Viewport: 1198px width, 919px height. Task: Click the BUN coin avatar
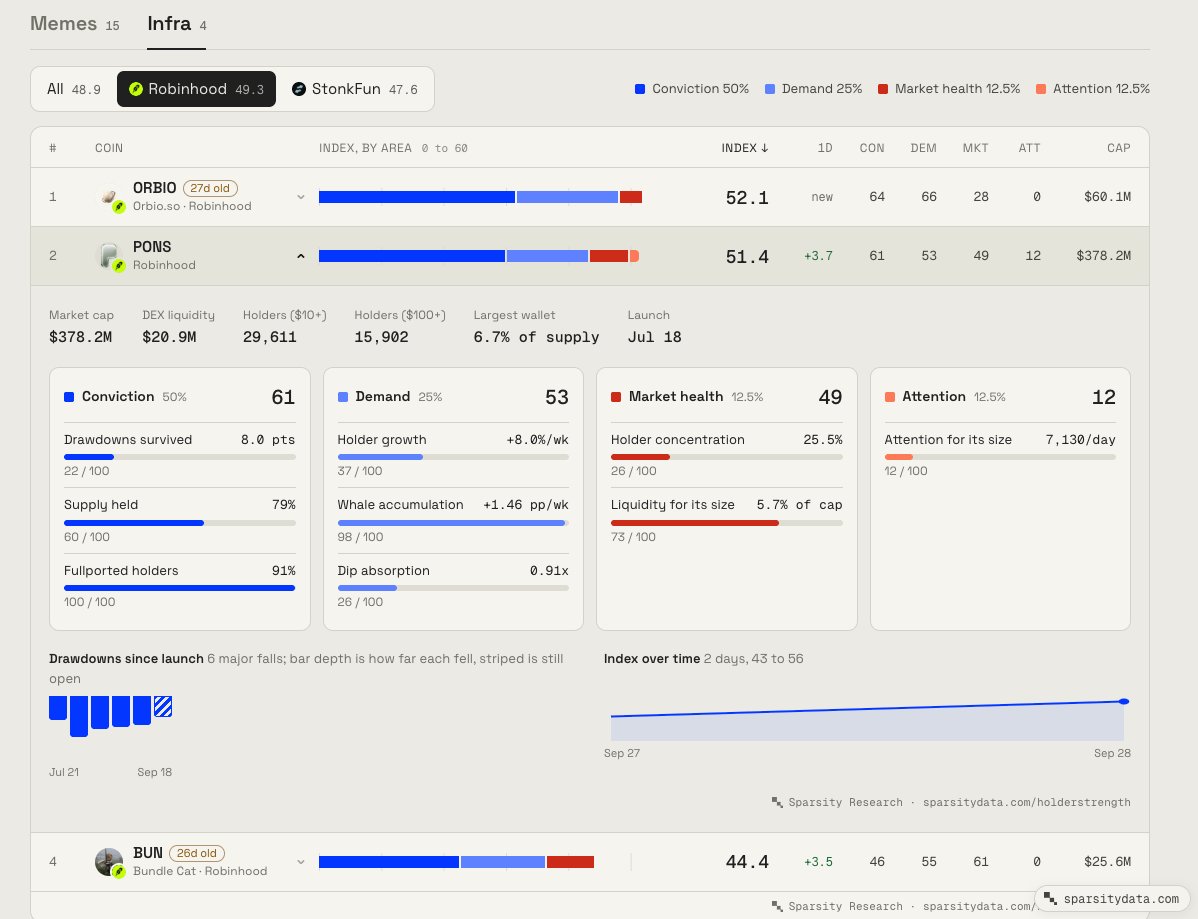pos(110,862)
